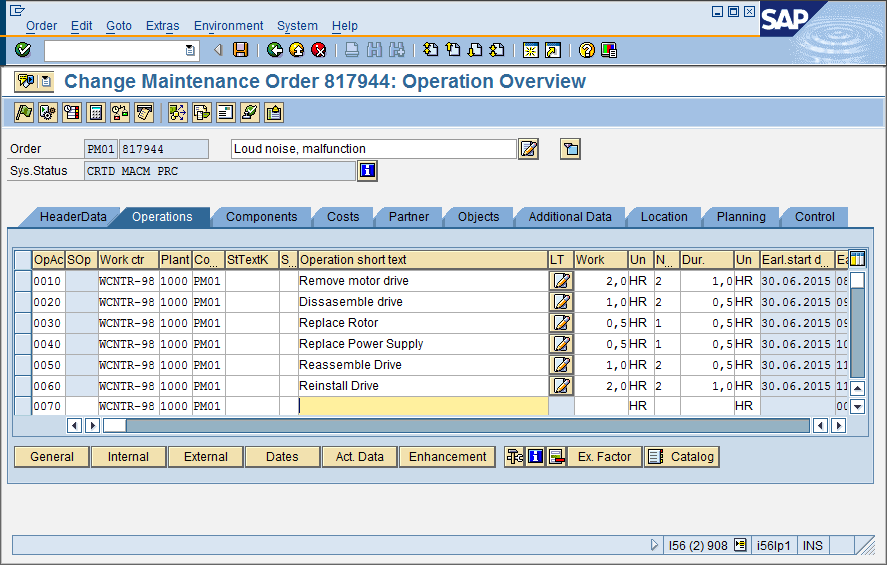Open the Environment menu
Viewport: 887px width, 565px height.
(x=229, y=26)
